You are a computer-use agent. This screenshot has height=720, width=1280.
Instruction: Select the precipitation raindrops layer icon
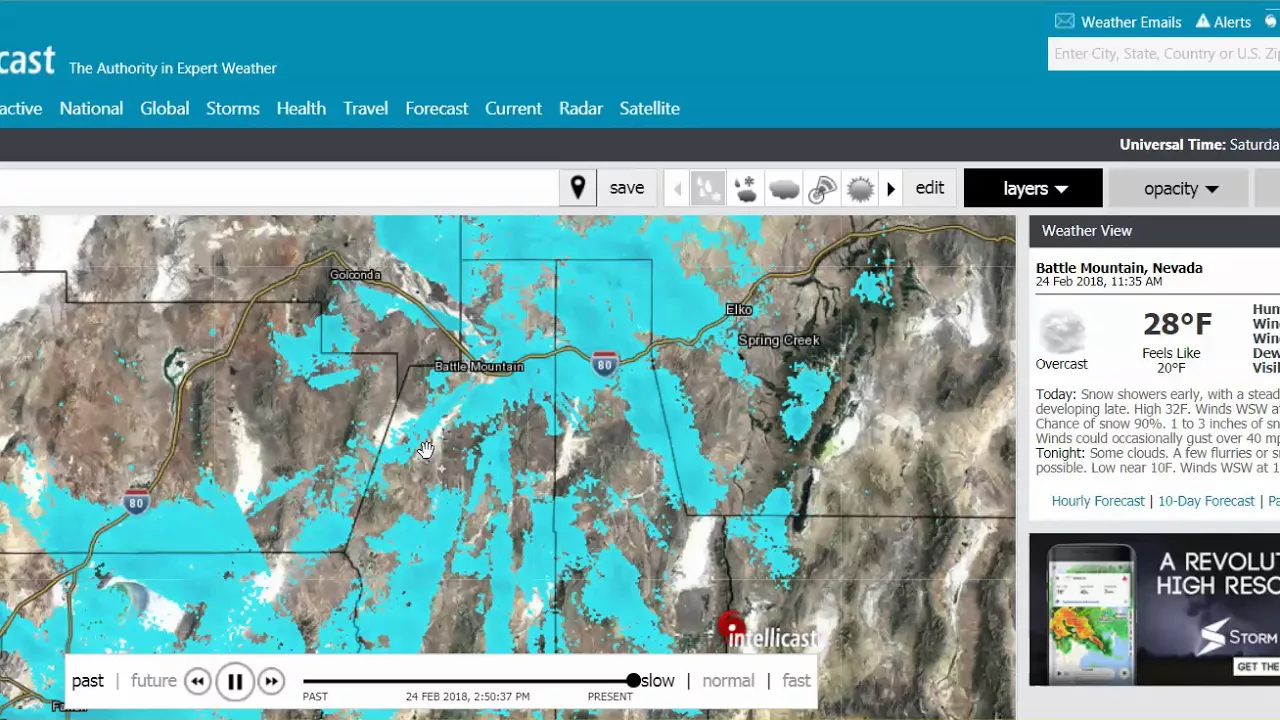pos(707,188)
